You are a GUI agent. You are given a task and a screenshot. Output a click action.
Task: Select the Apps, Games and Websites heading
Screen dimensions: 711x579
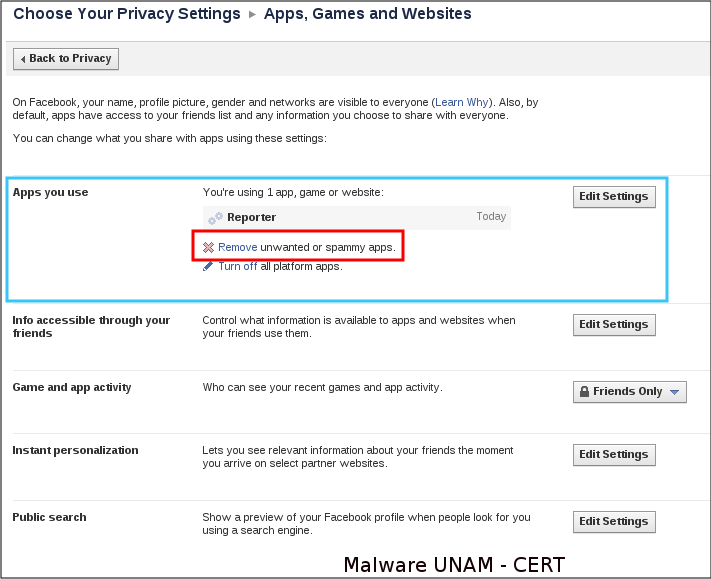(367, 14)
